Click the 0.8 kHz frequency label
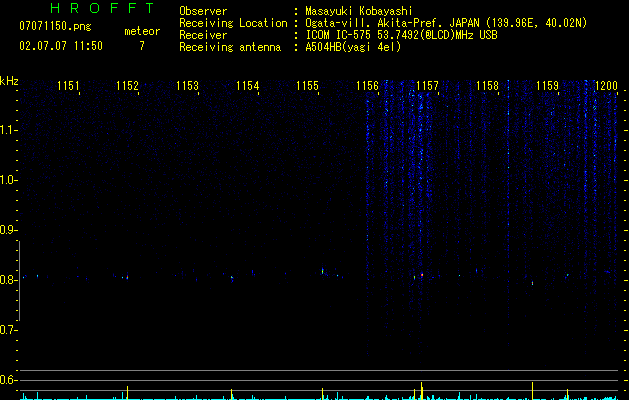629x400 pixels. point(8,280)
